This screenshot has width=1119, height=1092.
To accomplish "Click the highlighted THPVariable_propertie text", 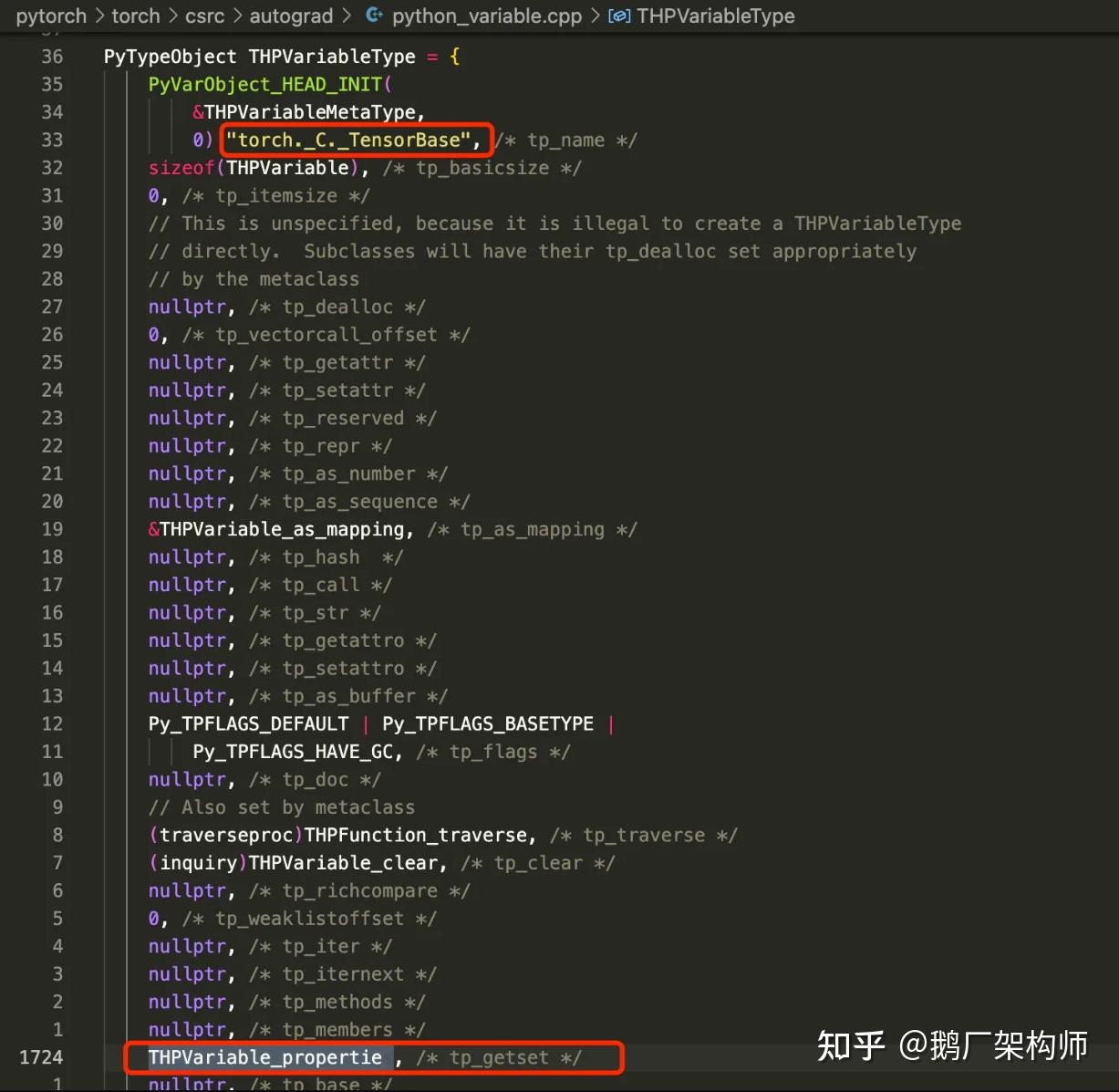I will pyautogui.click(x=264, y=1057).
